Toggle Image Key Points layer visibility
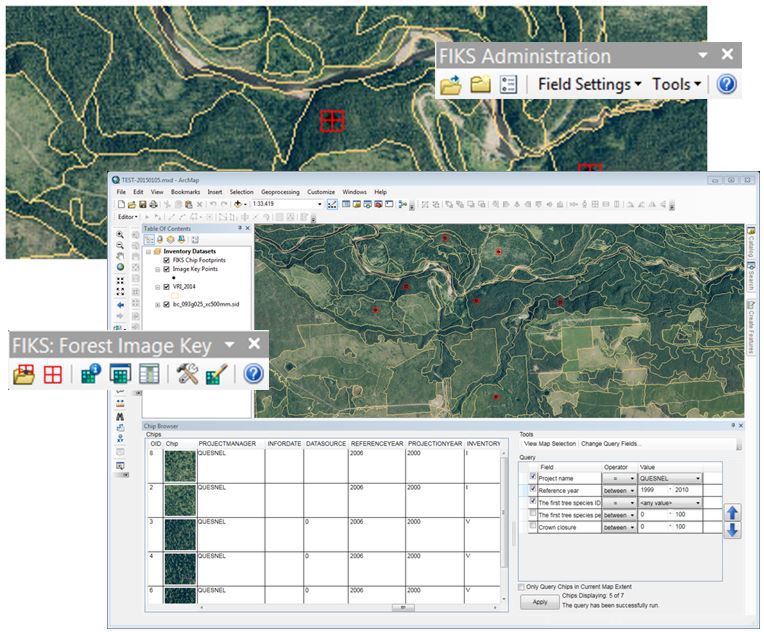Image resolution: width=764 pixels, height=632 pixels. pyautogui.click(x=167, y=269)
